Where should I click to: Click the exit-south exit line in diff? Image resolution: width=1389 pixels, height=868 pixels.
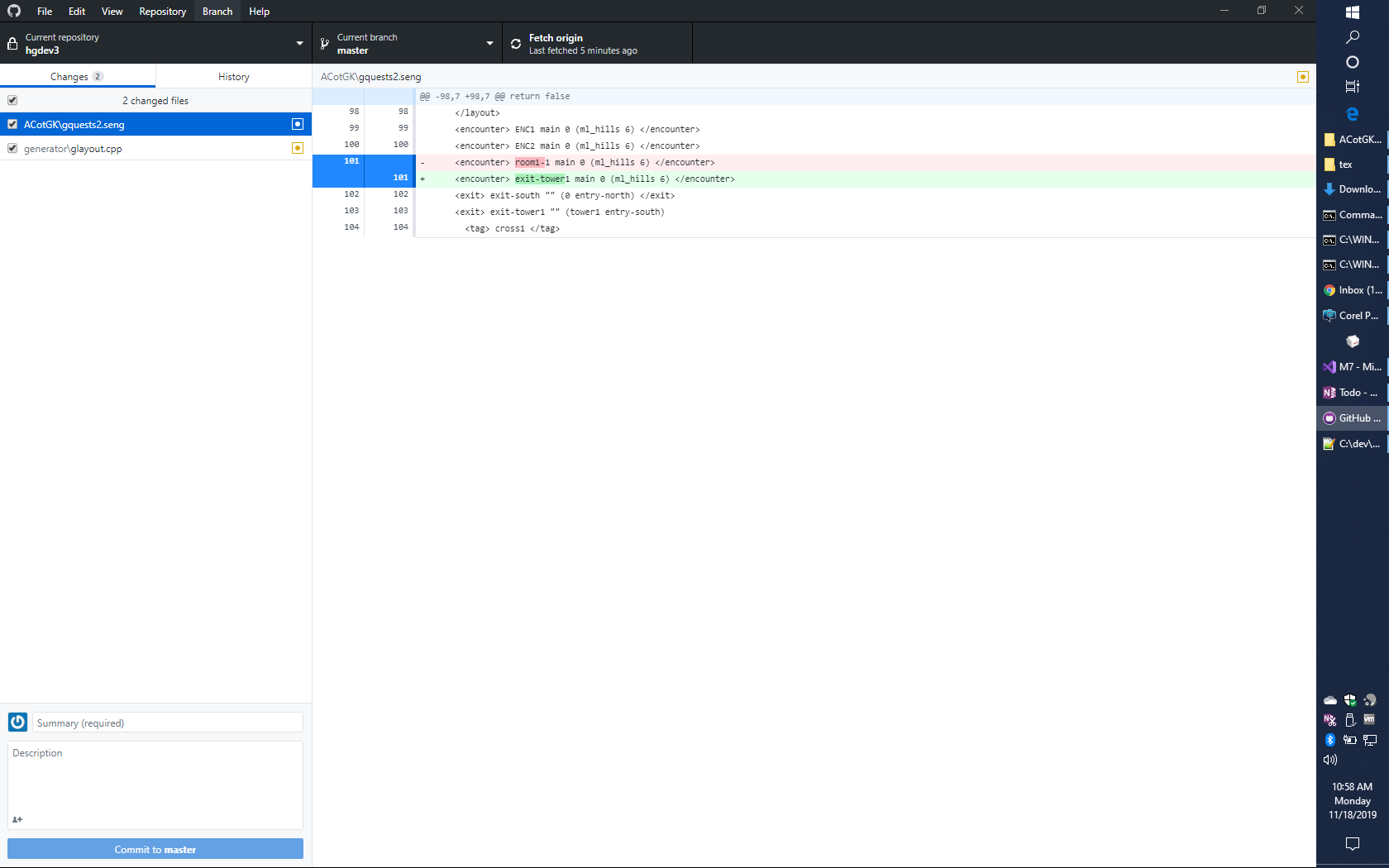pos(866,195)
